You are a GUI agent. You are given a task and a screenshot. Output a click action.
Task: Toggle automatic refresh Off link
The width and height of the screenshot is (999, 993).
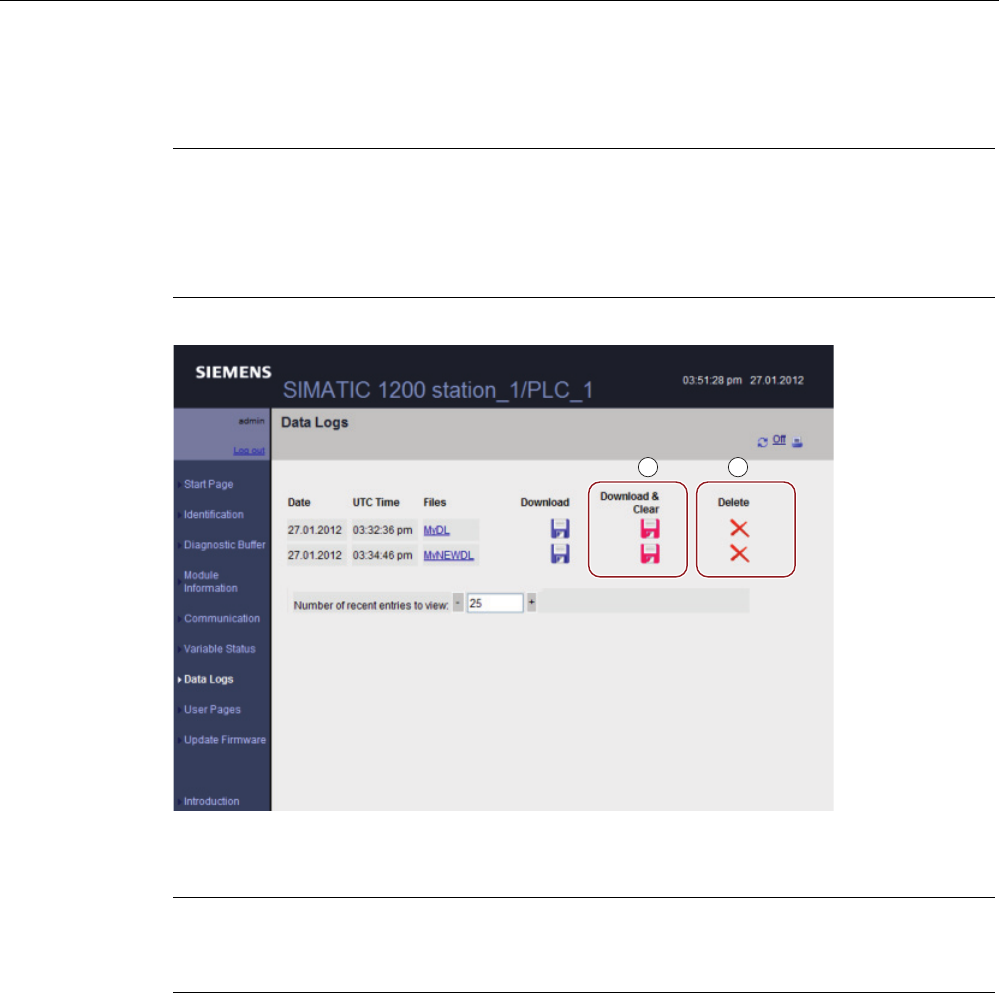coord(779,439)
